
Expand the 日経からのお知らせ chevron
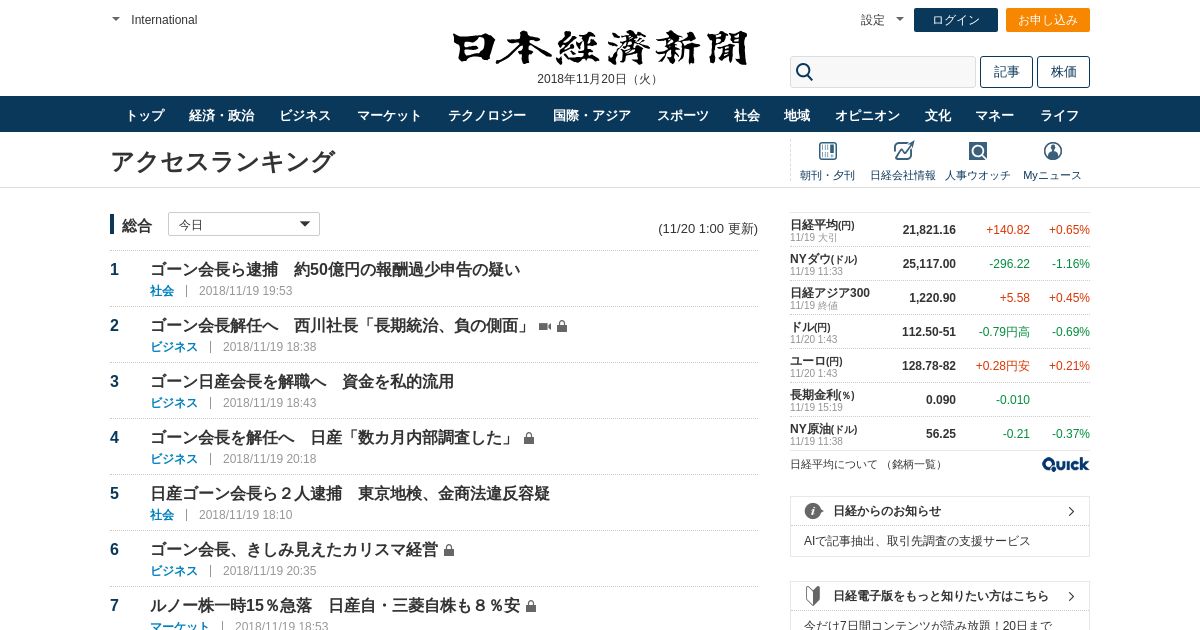pyautogui.click(x=1071, y=511)
